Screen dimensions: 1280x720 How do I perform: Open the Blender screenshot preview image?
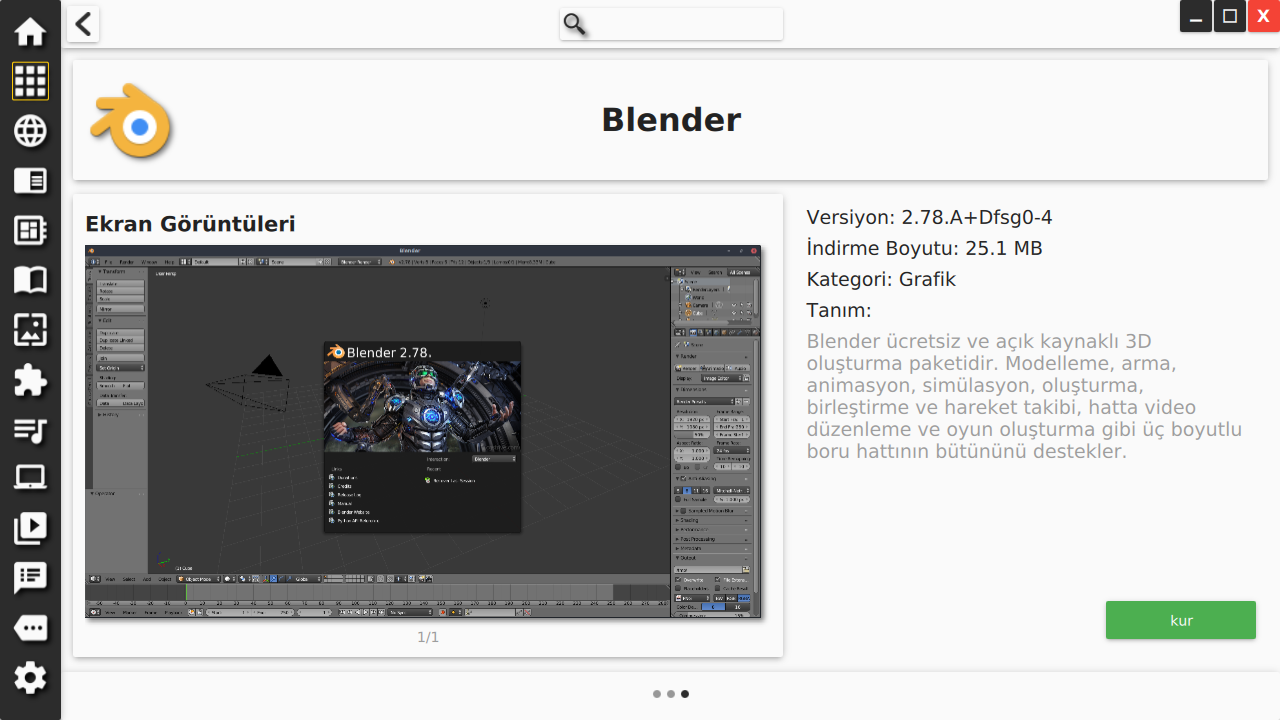pos(423,431)
